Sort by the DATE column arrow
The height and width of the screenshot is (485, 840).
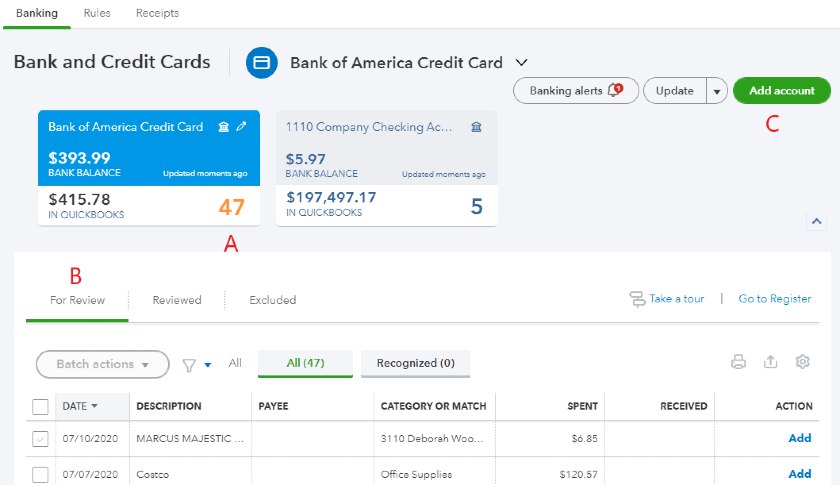click(94, 406)
